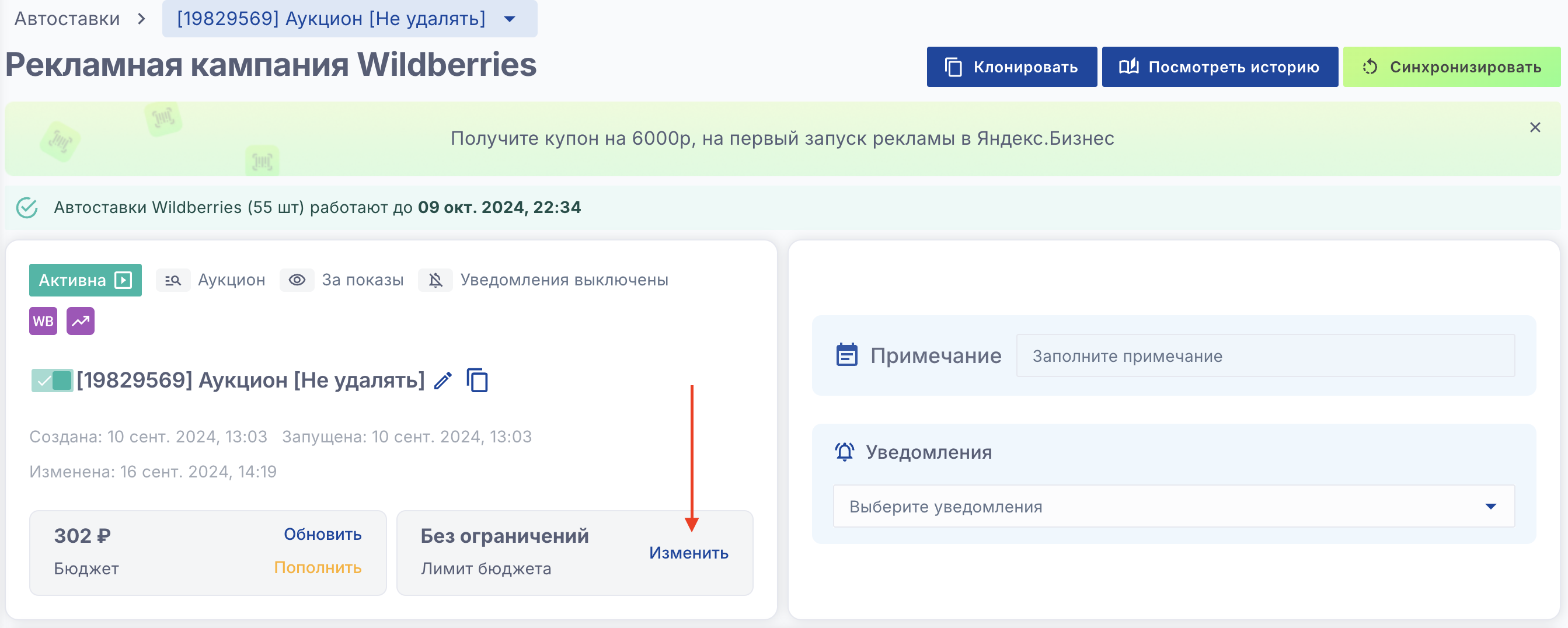Click Изменить for budget limit
The image size is (1568, 628).
(x=688, y=553)
